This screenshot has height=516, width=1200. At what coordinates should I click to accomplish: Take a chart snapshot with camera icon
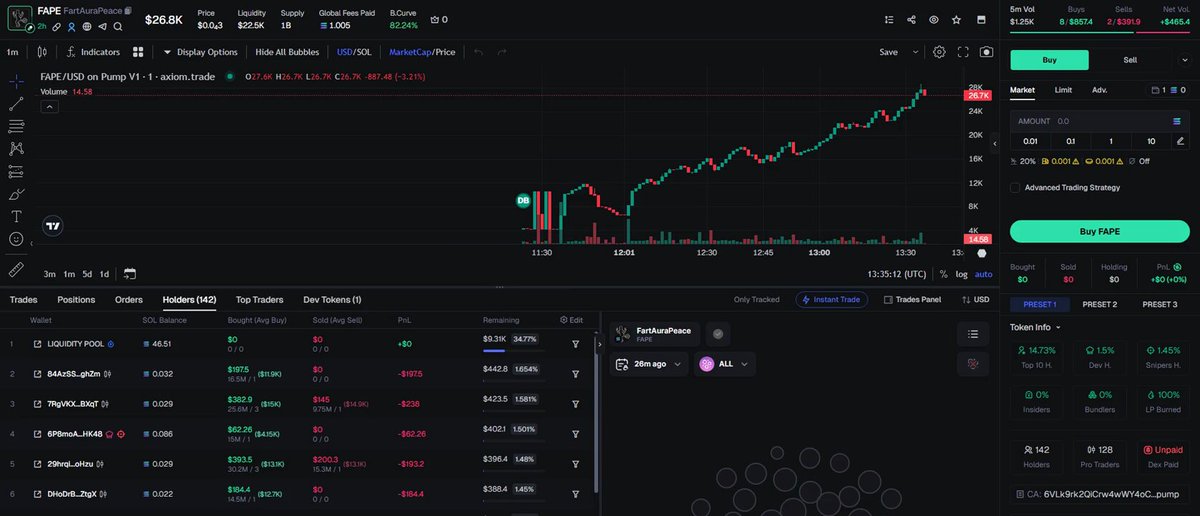pyautogui.click(x=987, y=52)
